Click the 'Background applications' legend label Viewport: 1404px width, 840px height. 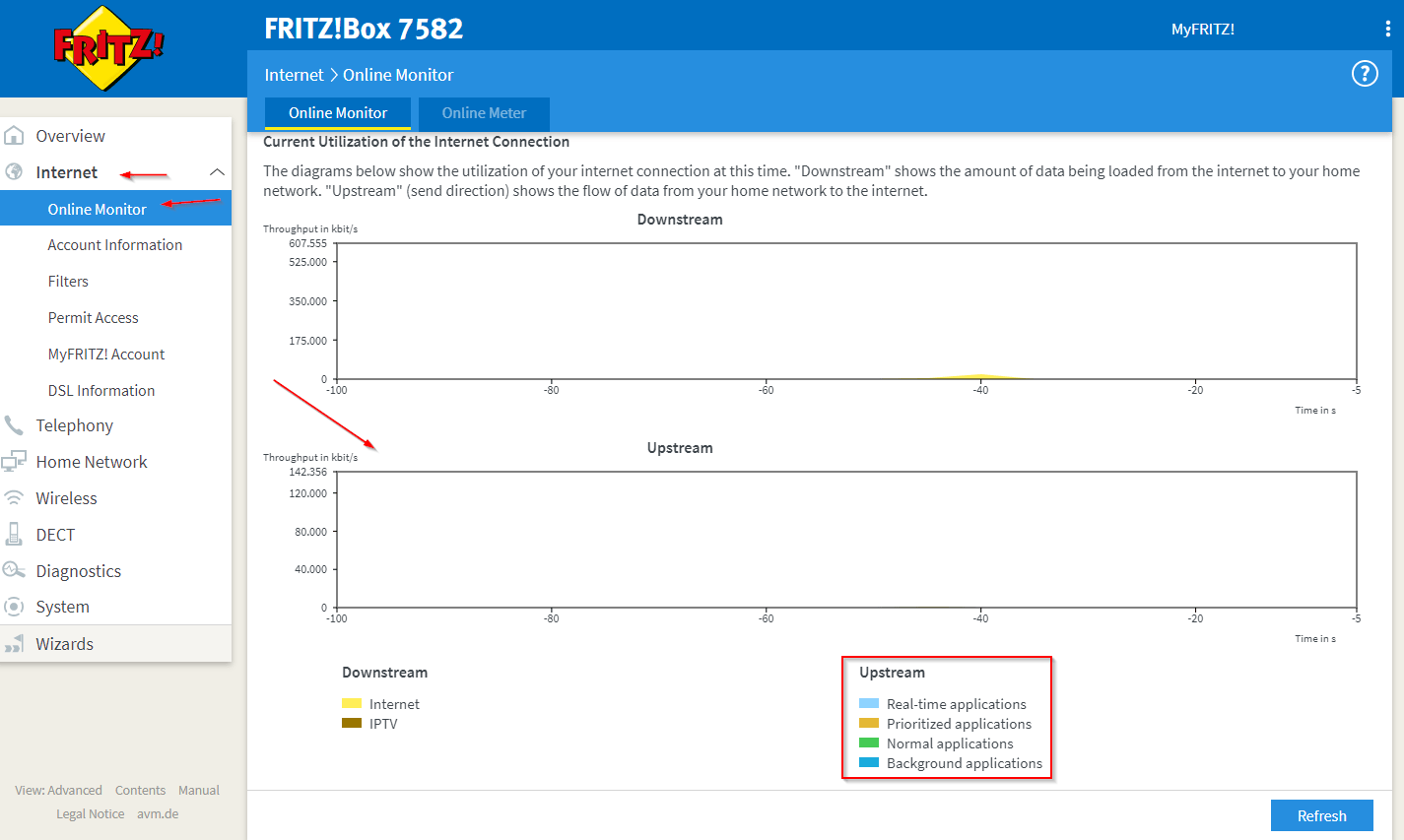point(964,762)
